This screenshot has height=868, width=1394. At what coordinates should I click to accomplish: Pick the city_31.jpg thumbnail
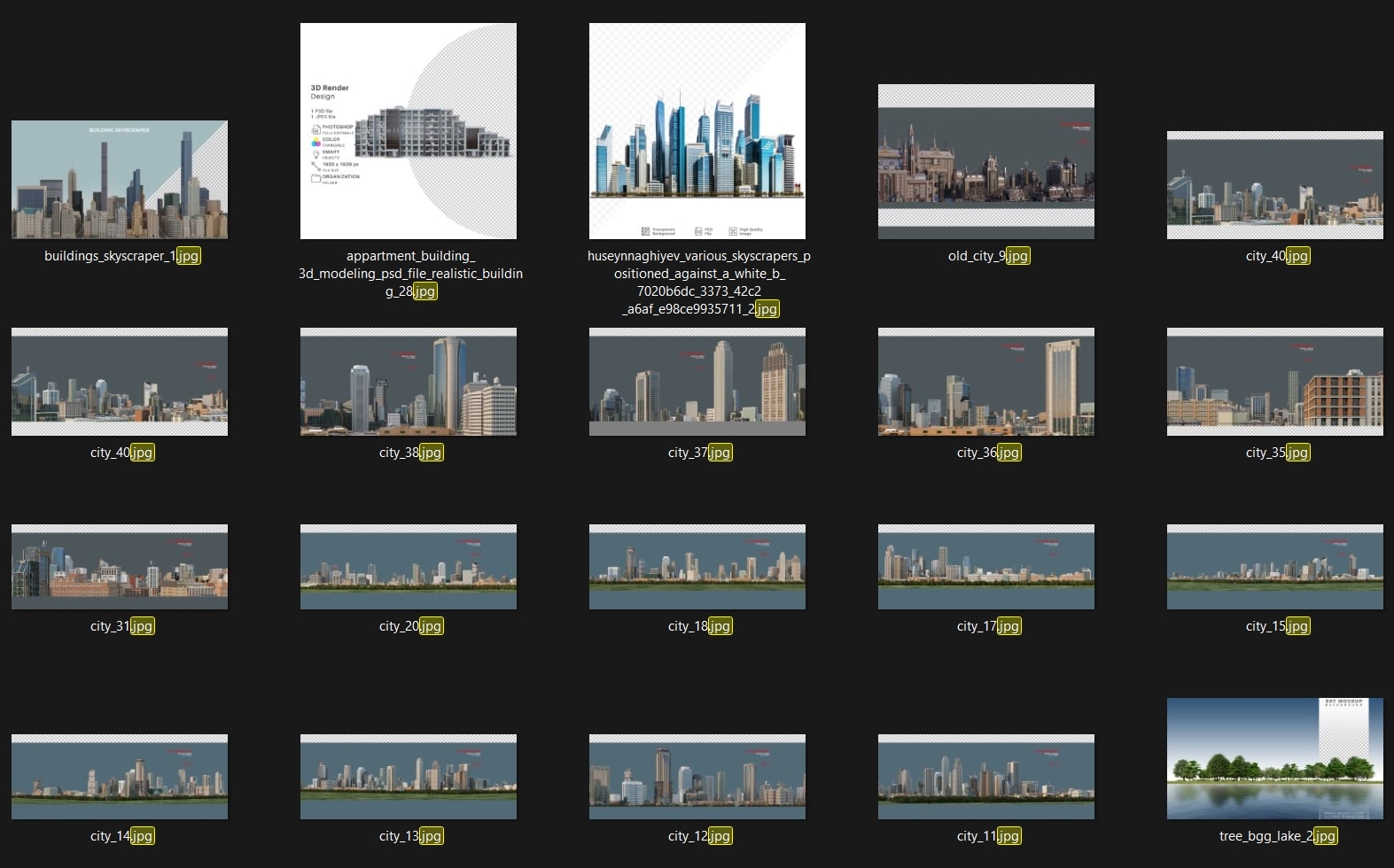click(x=120, y=567)
